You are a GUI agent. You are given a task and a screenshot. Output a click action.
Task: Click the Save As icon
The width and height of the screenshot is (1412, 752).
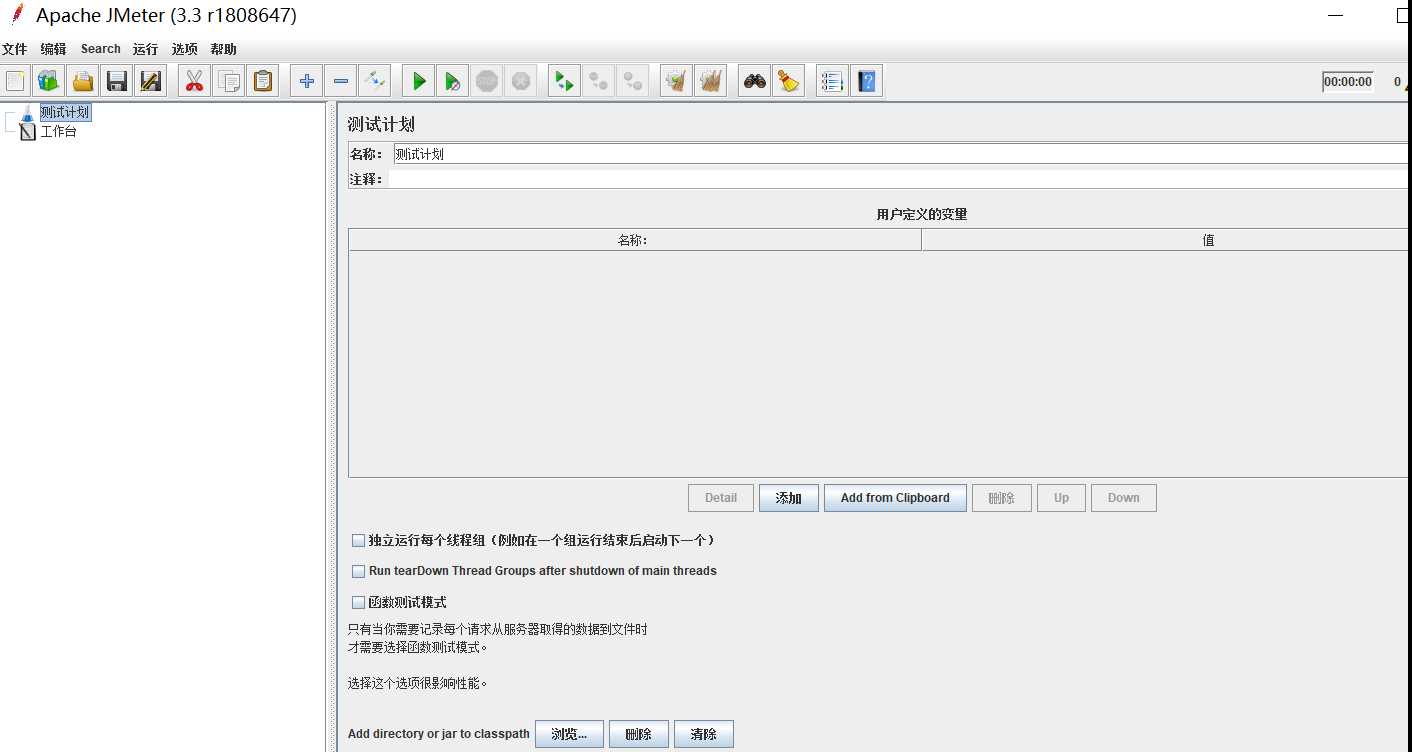[x=151, y=81]
